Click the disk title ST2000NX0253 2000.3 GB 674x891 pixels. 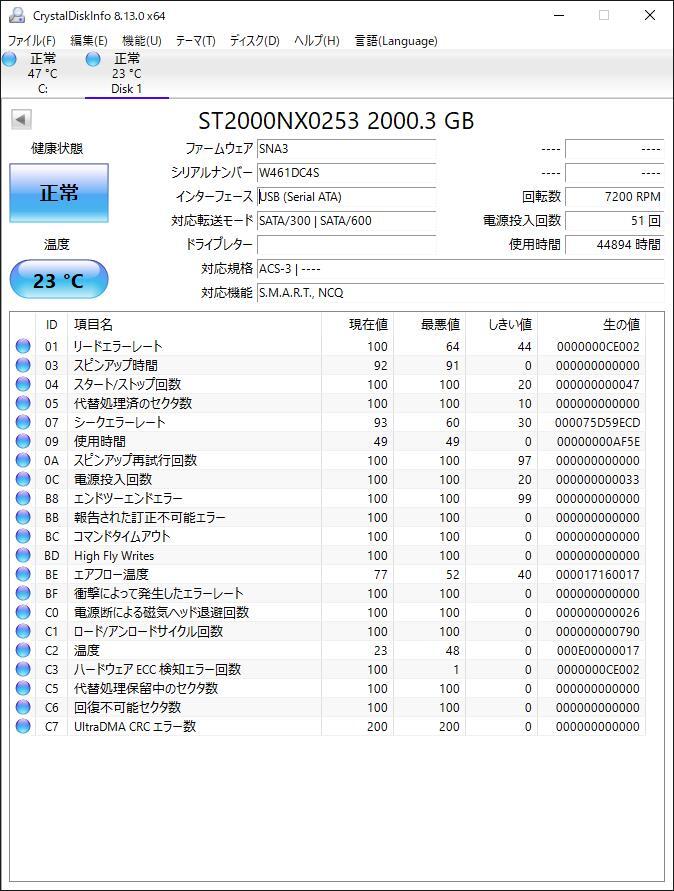pyautogui.click(x=336, y=120)
